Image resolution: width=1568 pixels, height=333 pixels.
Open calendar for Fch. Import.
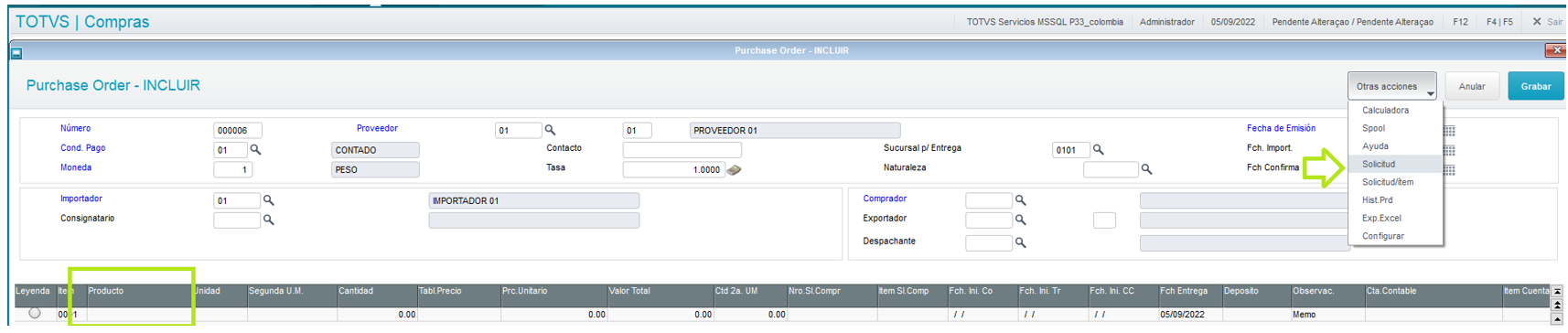coord(1449,150)
